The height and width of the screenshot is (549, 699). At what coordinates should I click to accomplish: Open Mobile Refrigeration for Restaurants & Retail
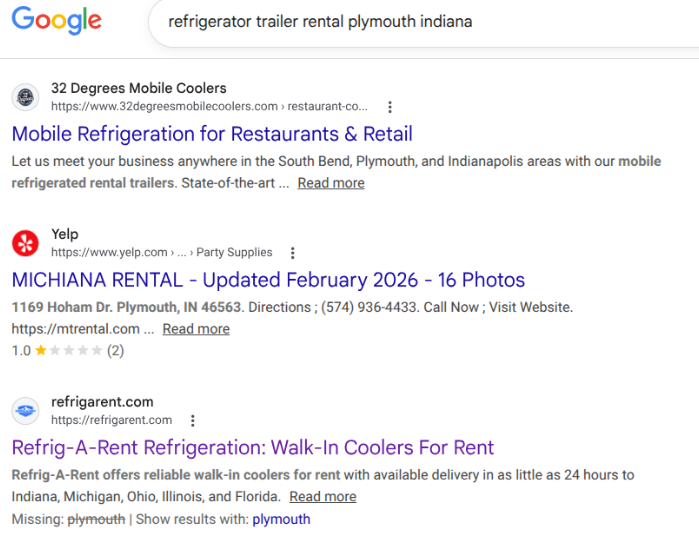pos(212,134)
